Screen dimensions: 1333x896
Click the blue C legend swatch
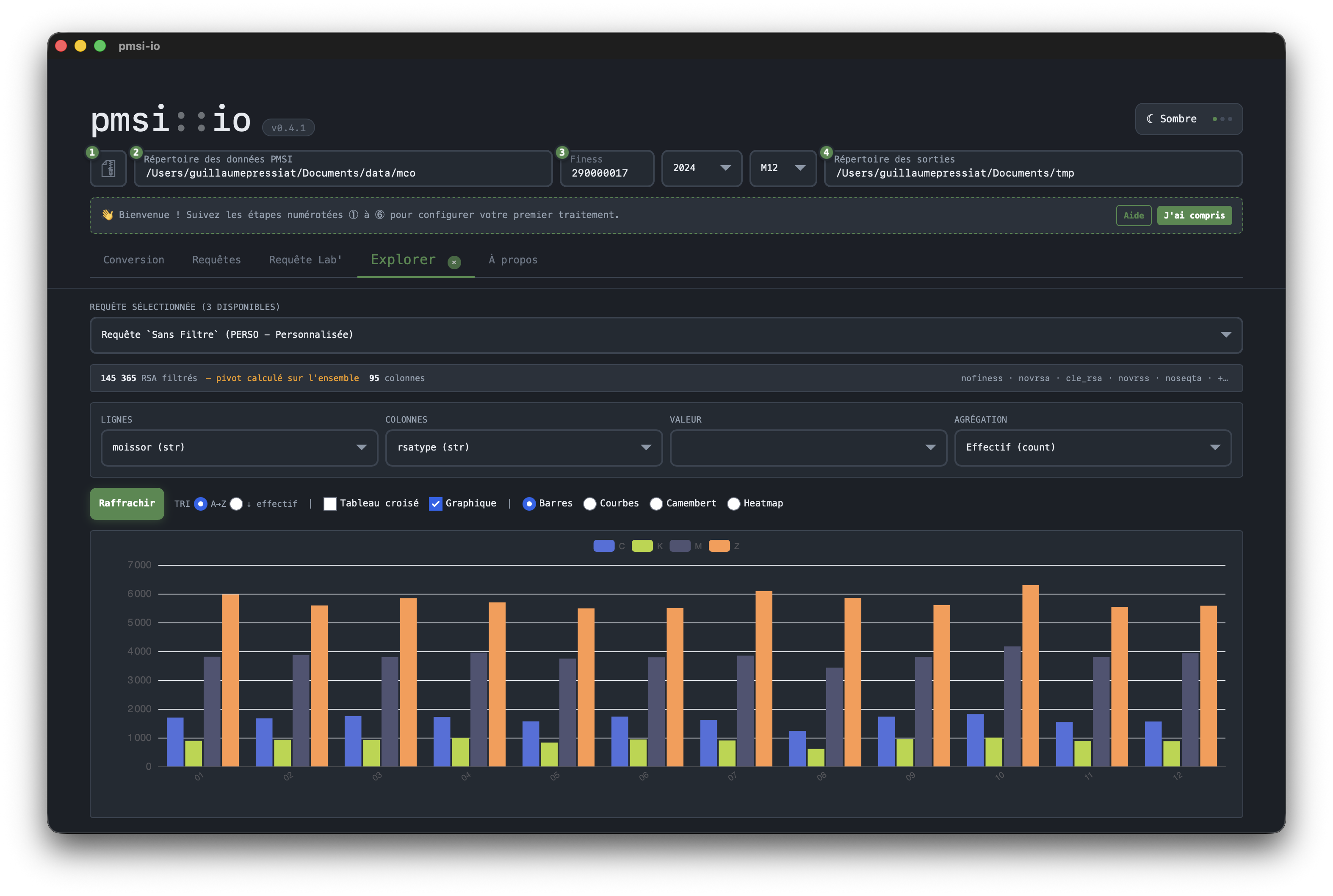(x=604, y=546)
